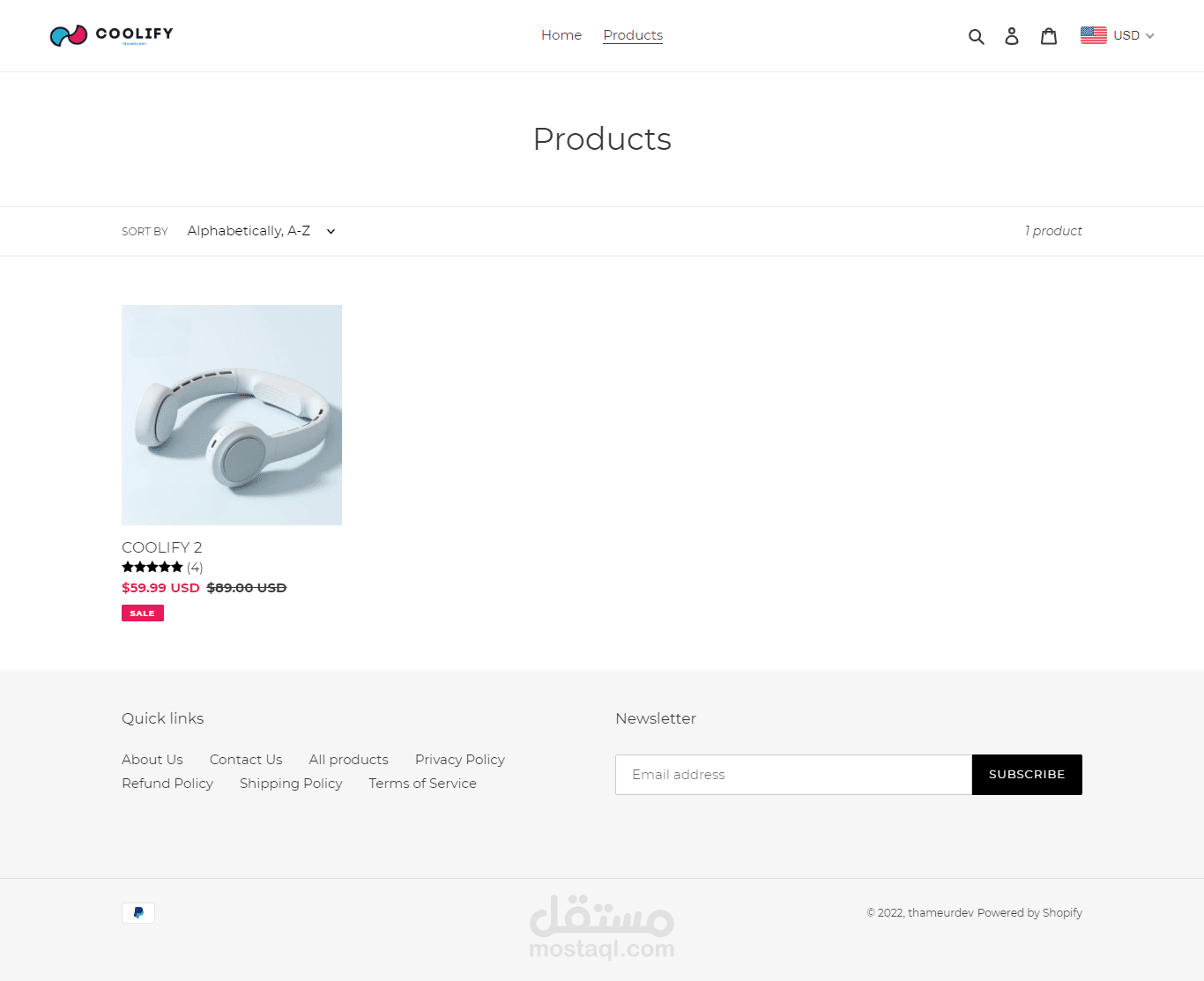Screen dimensions: 1204x981
Task: Click the PayPal payment icon
Action: pos(138,913)
